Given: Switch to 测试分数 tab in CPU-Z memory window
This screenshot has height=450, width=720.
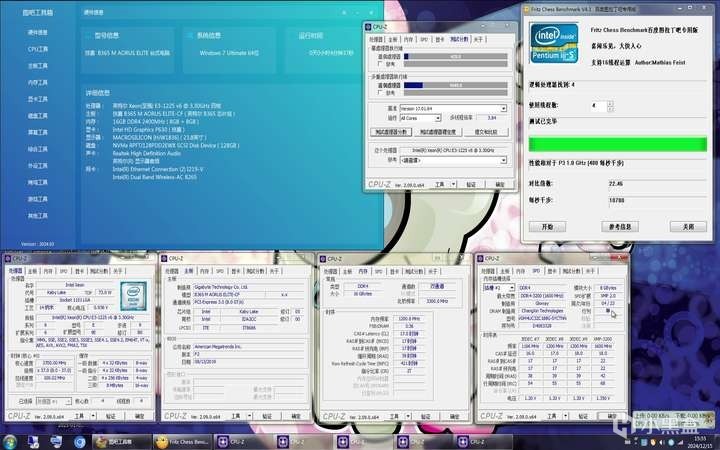Looking at the screenshot, I should (413, 271).
